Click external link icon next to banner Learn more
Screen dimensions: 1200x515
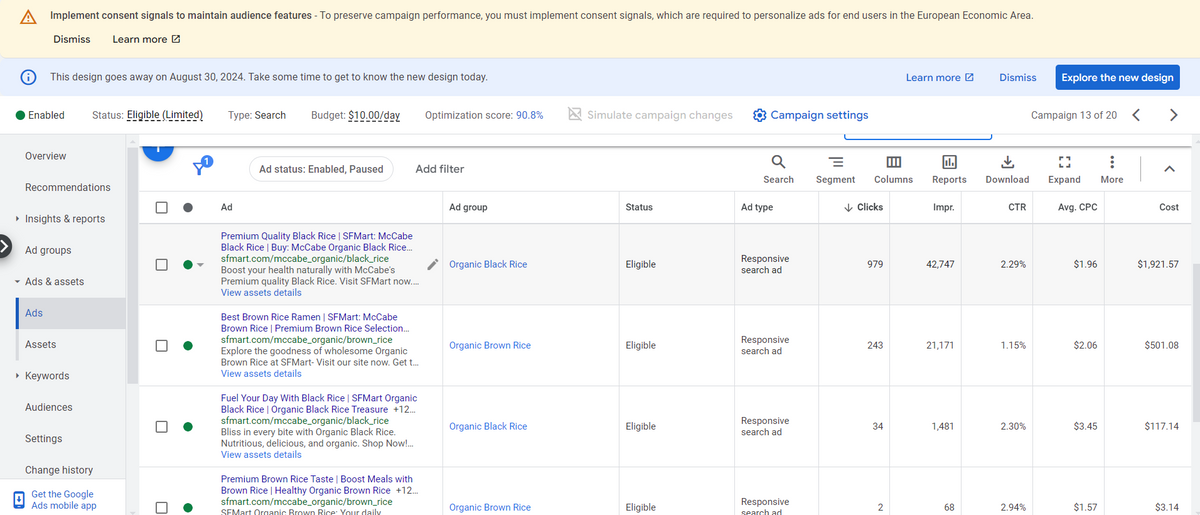point(176,39)
